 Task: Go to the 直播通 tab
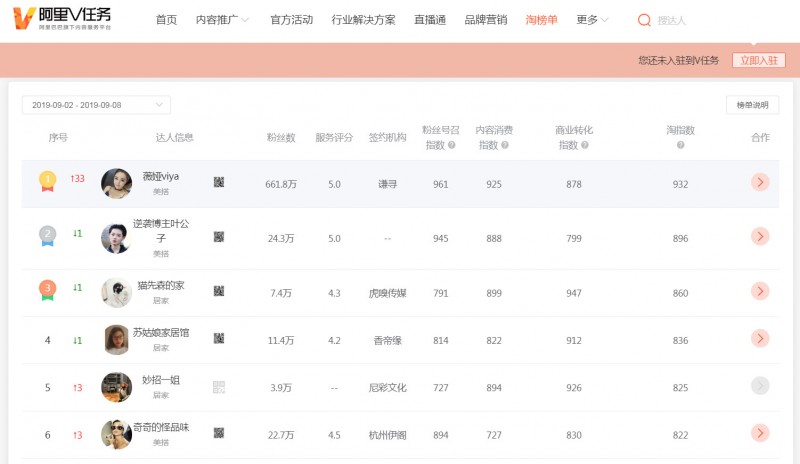tap(430, 20)
